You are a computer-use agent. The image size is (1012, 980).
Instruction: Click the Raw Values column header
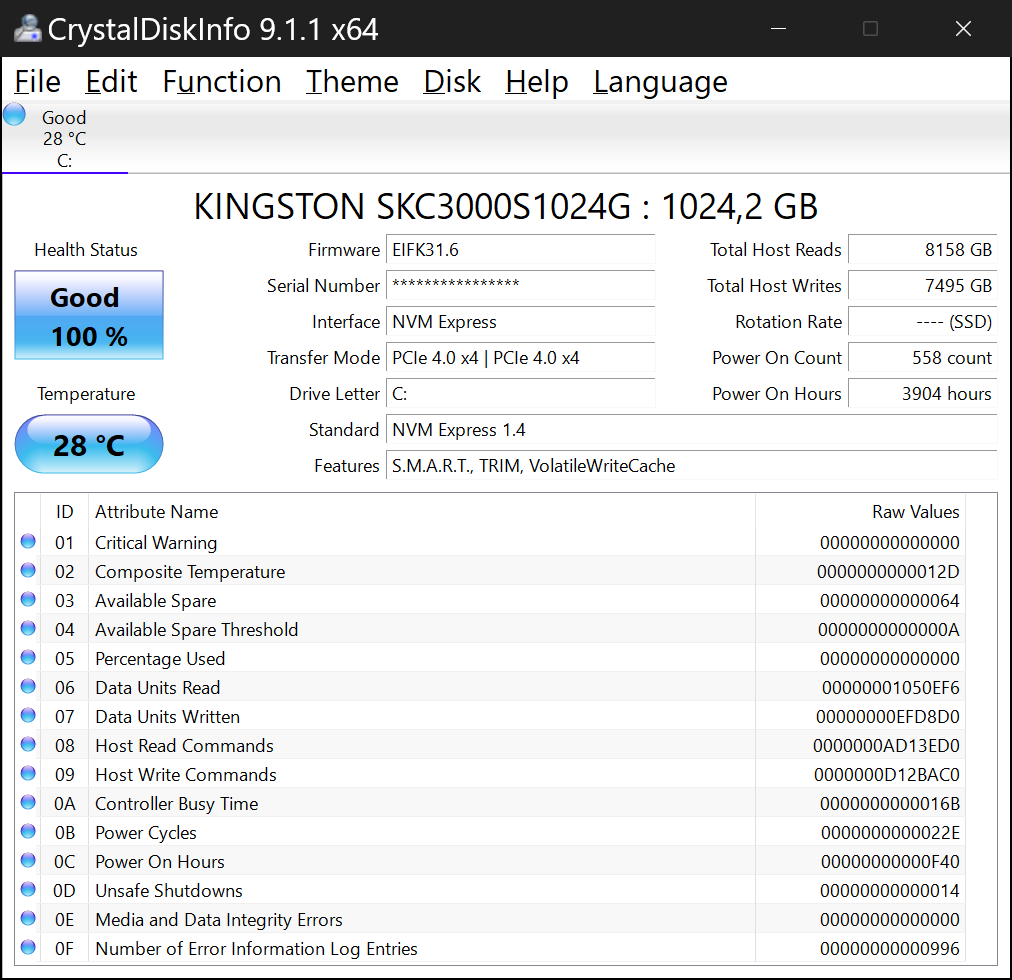[860, 512]
